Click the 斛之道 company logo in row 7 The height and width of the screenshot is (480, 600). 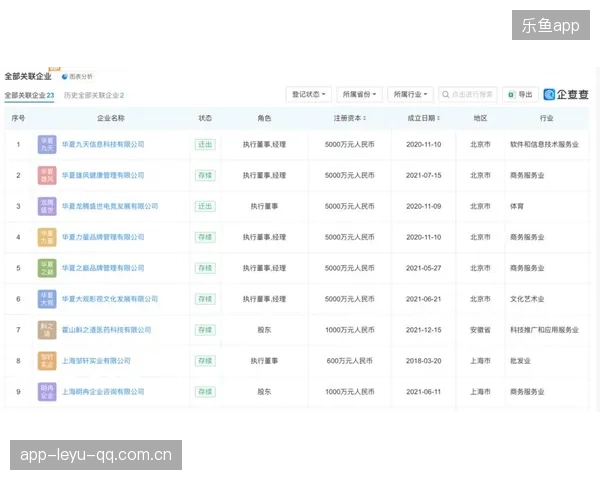tap(47, 330)
